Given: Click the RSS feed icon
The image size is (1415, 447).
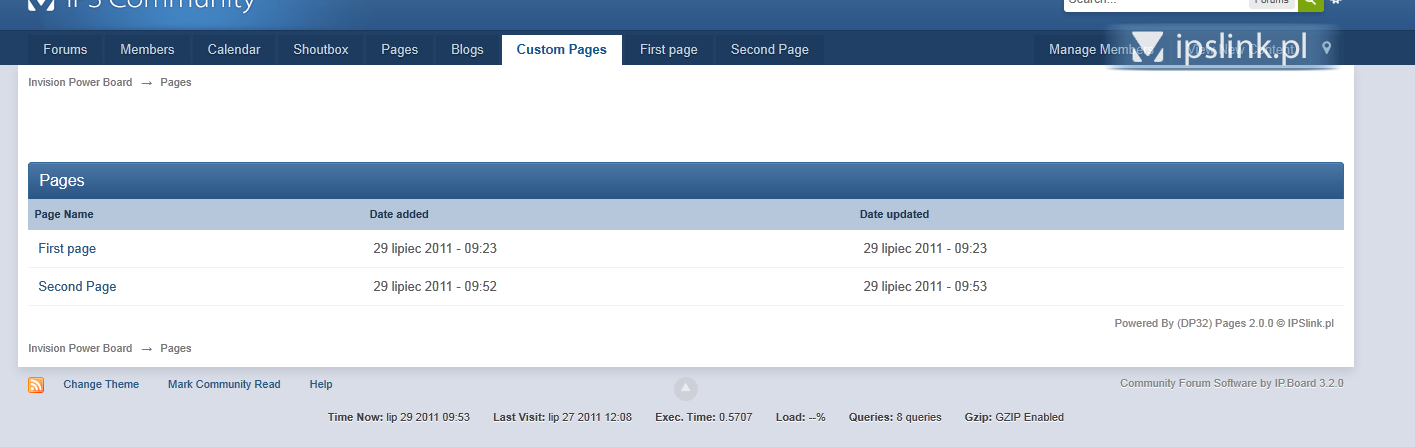Looking at the screenshot, I should tap(36, 385).
